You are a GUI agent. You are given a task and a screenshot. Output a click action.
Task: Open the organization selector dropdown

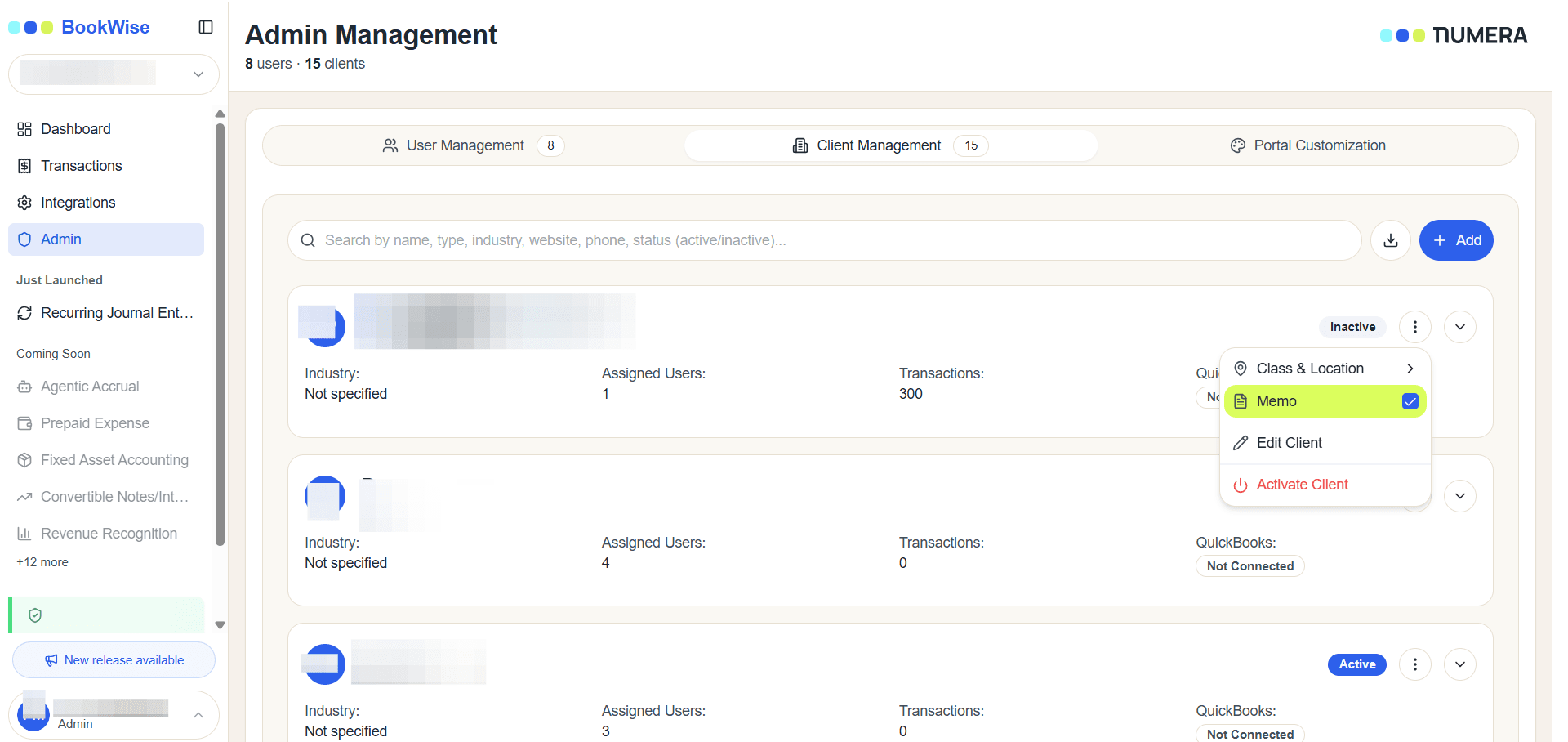[x=114, y=74]
